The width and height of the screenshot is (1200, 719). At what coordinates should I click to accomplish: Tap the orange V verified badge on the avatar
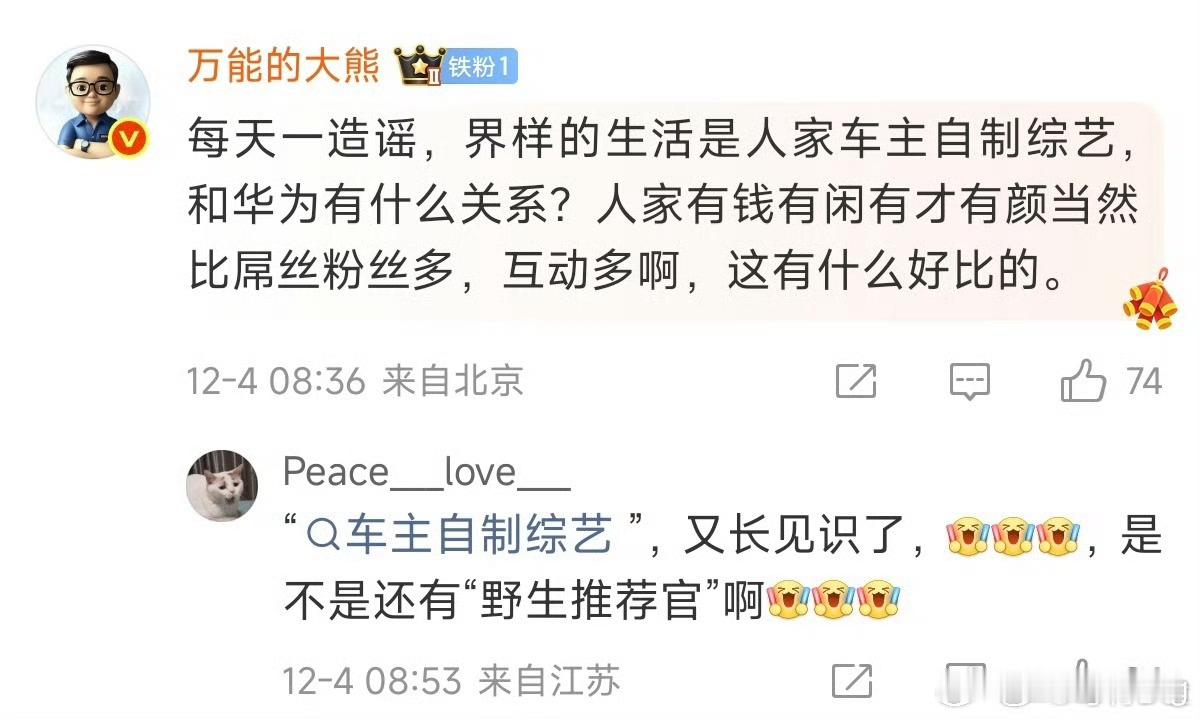tap(128, 141)
